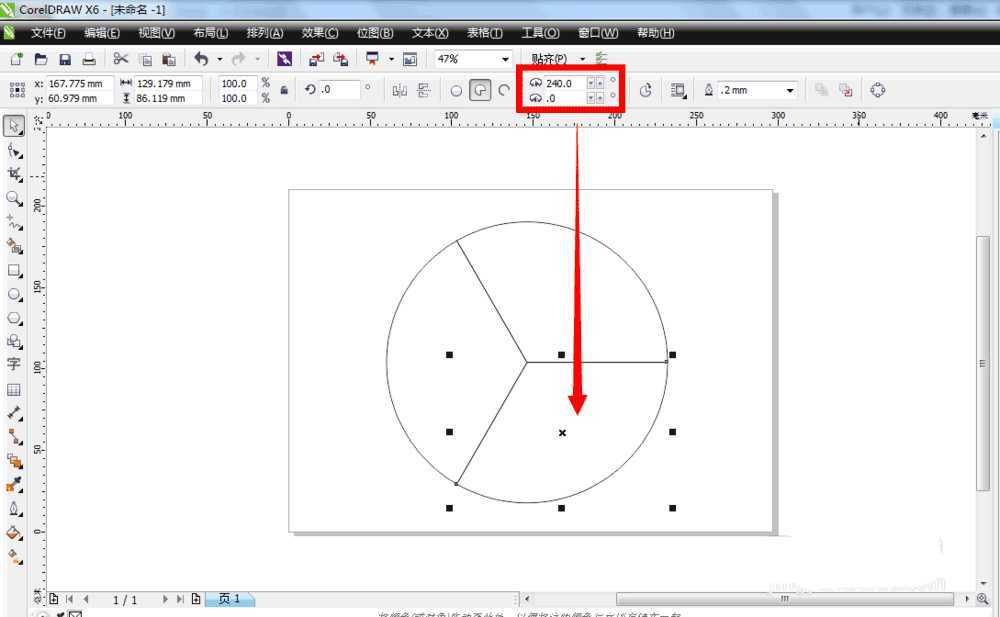Viewport: 1000px width, 617px height.
Task: Switch shape to Pie mode
Action: 481,90
